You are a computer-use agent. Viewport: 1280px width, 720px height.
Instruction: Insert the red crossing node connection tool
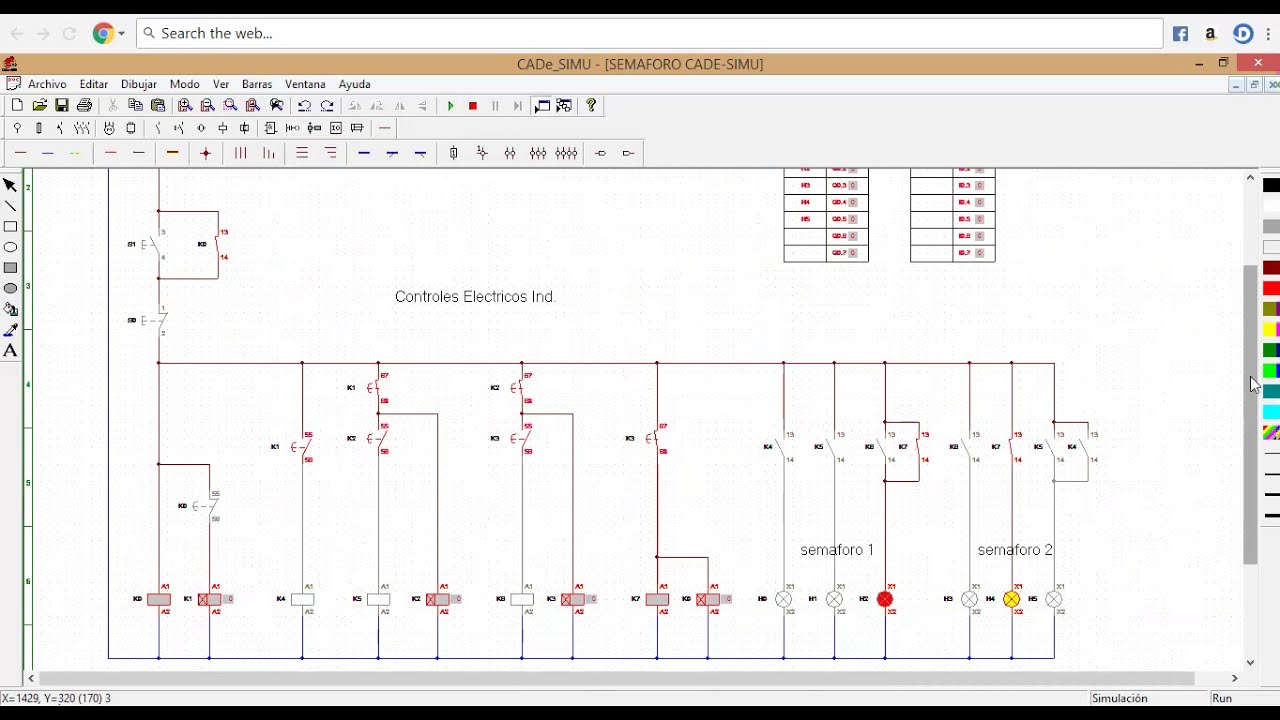(206, 153)
